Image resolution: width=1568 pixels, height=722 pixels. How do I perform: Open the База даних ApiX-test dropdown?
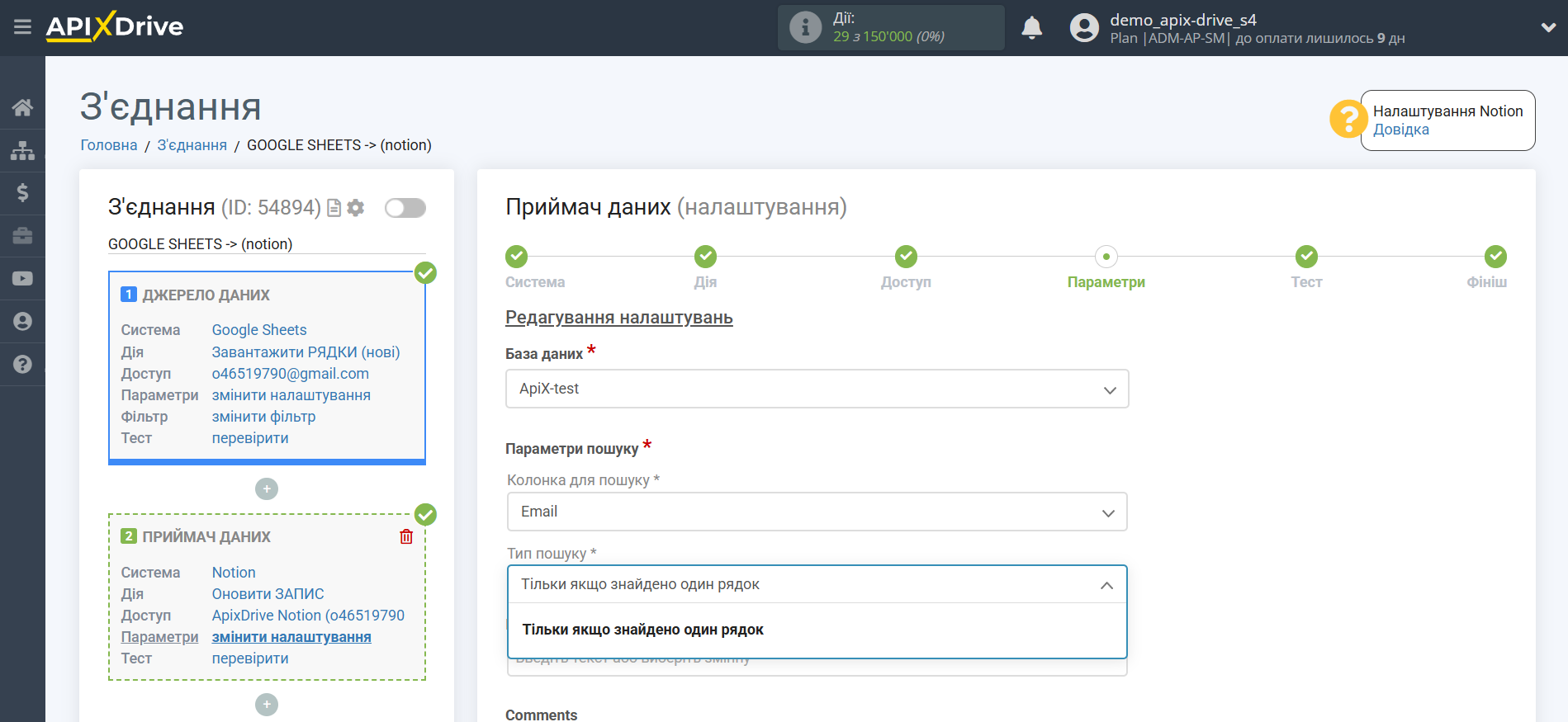(x=817, y=389)
